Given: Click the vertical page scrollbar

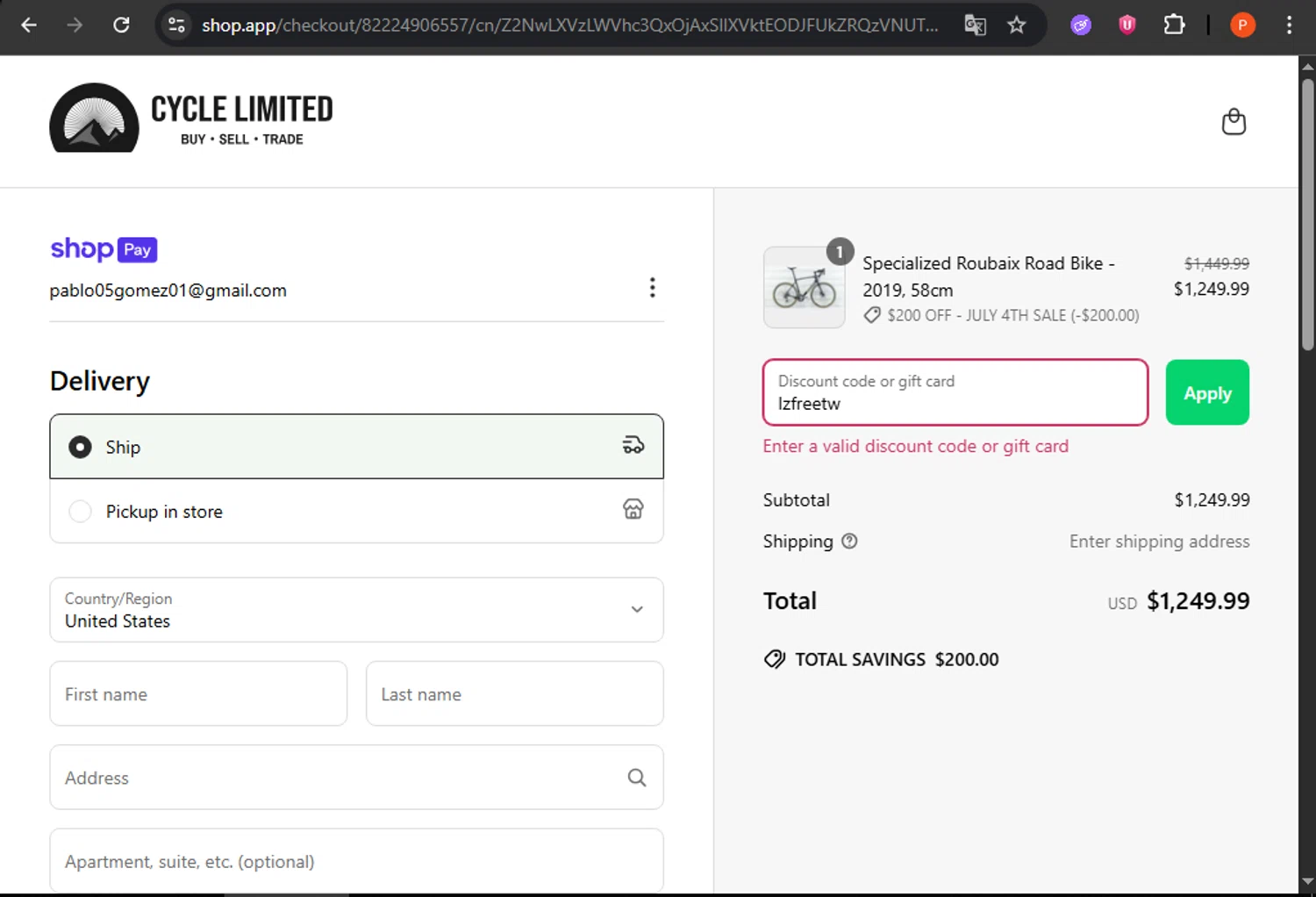Looking at the screenshot, I should click(x=1307, y=215).
